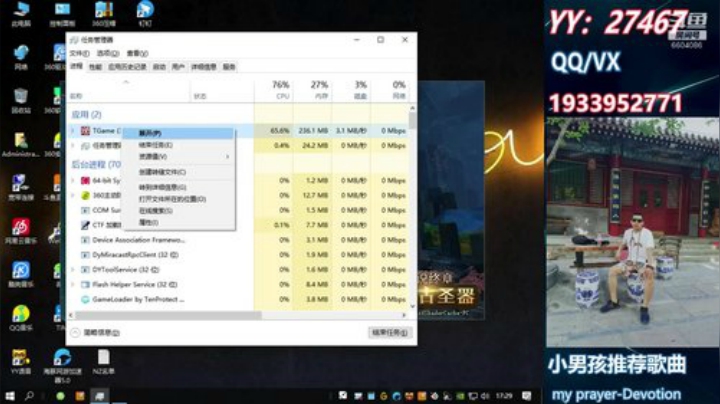Sort by the CPU column header
The image size is (720, 404).
coord(273,90)
